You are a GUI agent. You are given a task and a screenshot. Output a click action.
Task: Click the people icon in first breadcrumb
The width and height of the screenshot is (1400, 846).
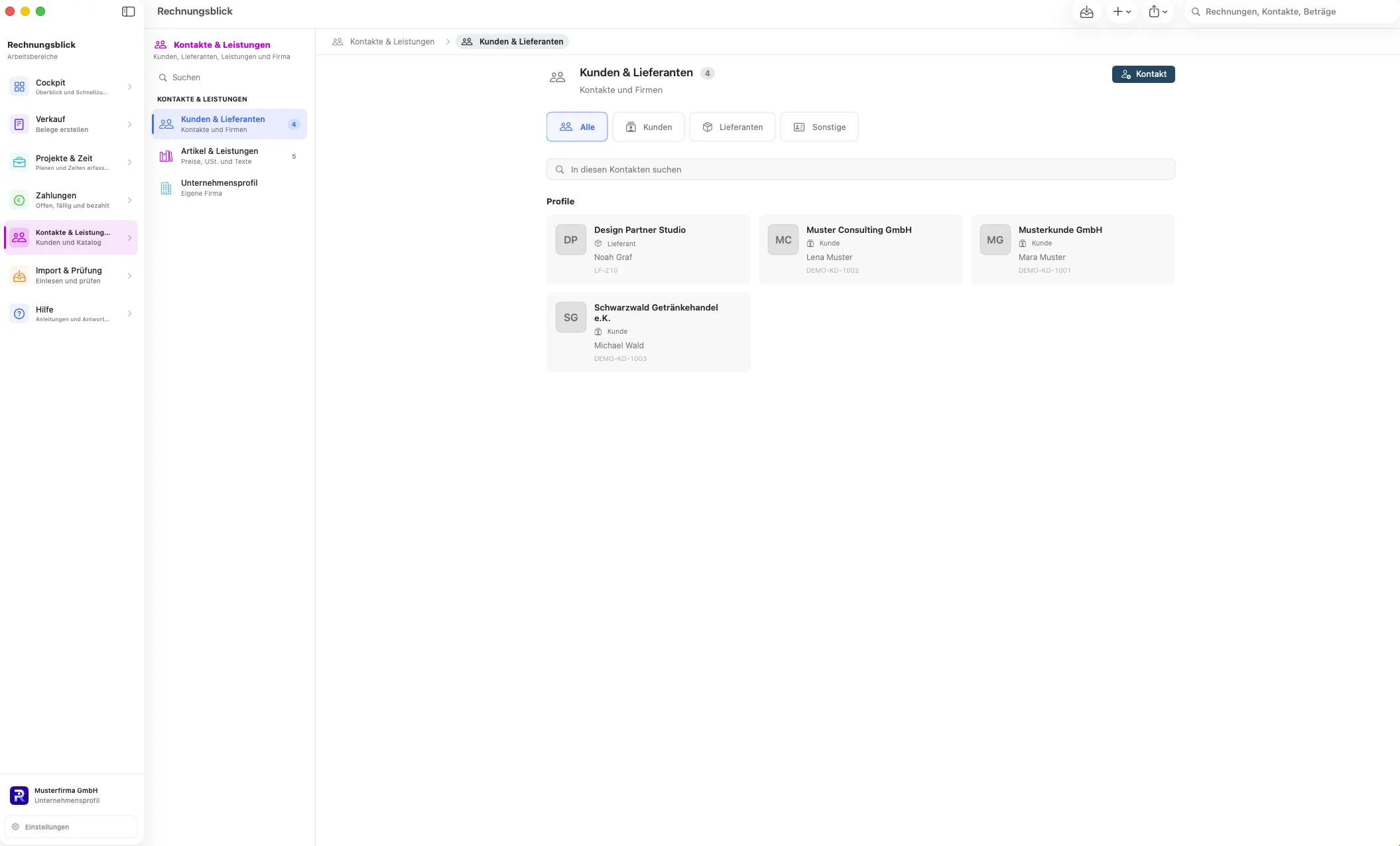[x=338, y=41]
